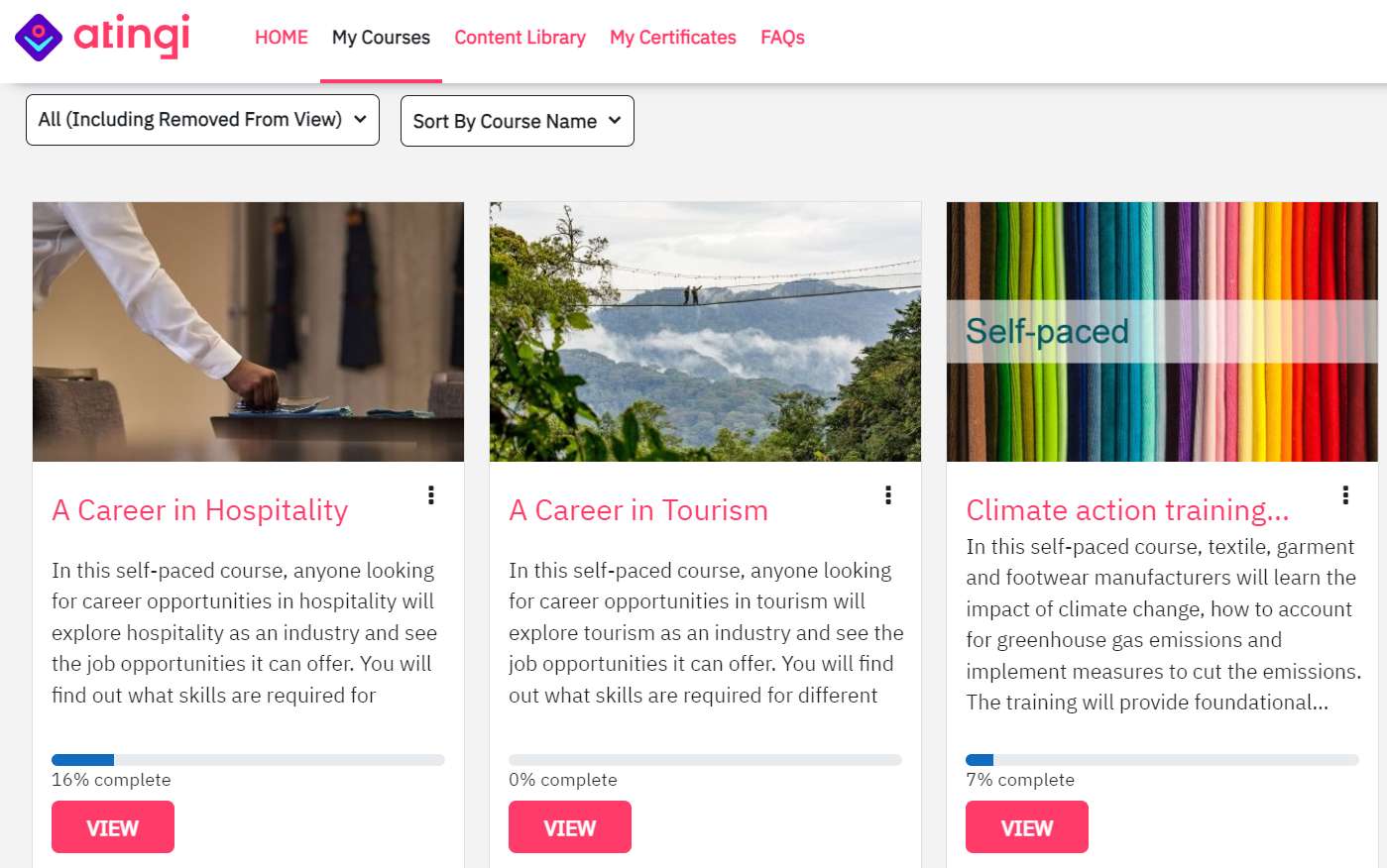Open the A Career in Hospitality title link
Viewport: 1387px width, 868px height.
coord(200,510)
